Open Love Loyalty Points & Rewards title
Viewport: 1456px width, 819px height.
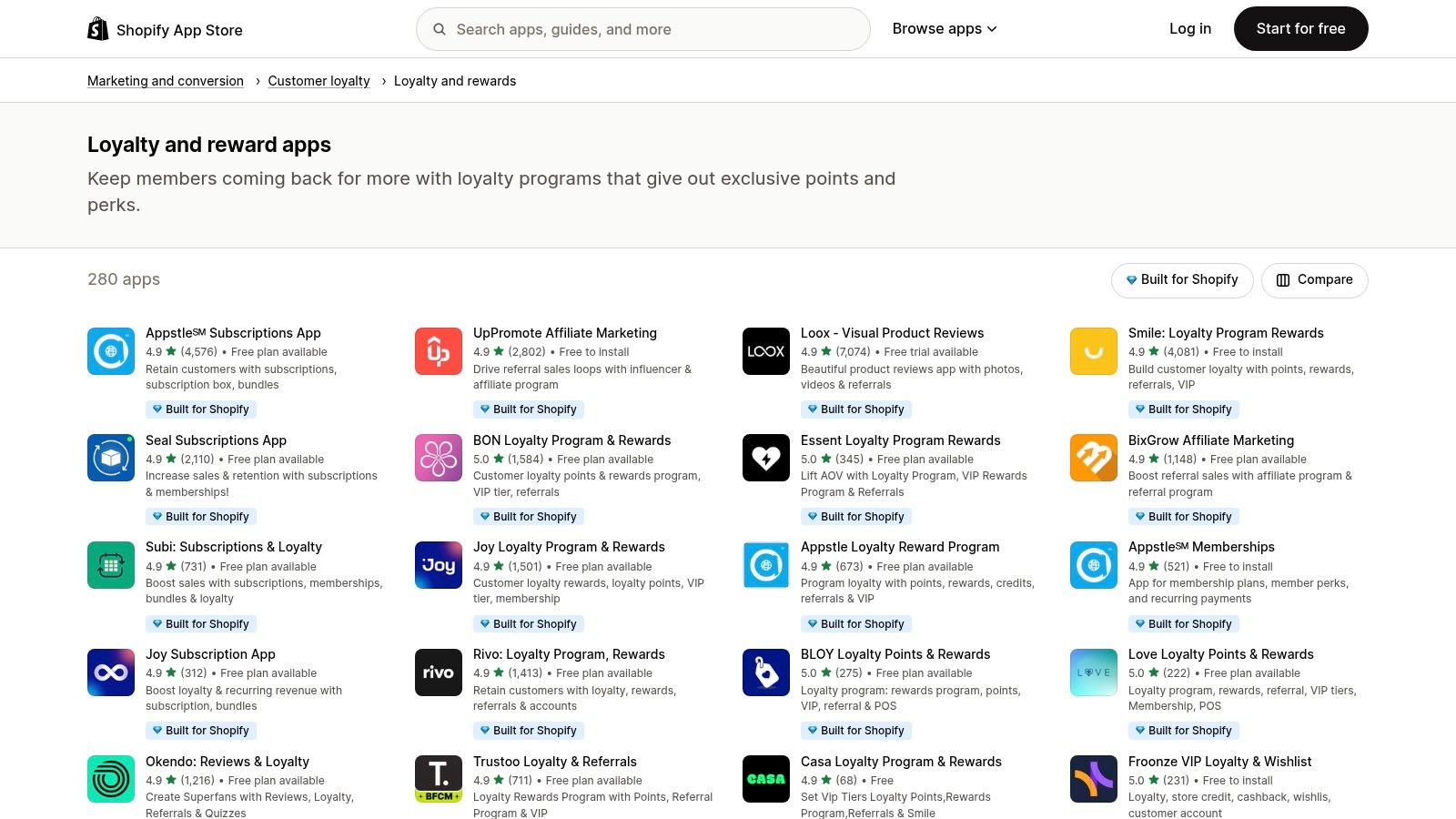click(1221, 654)
